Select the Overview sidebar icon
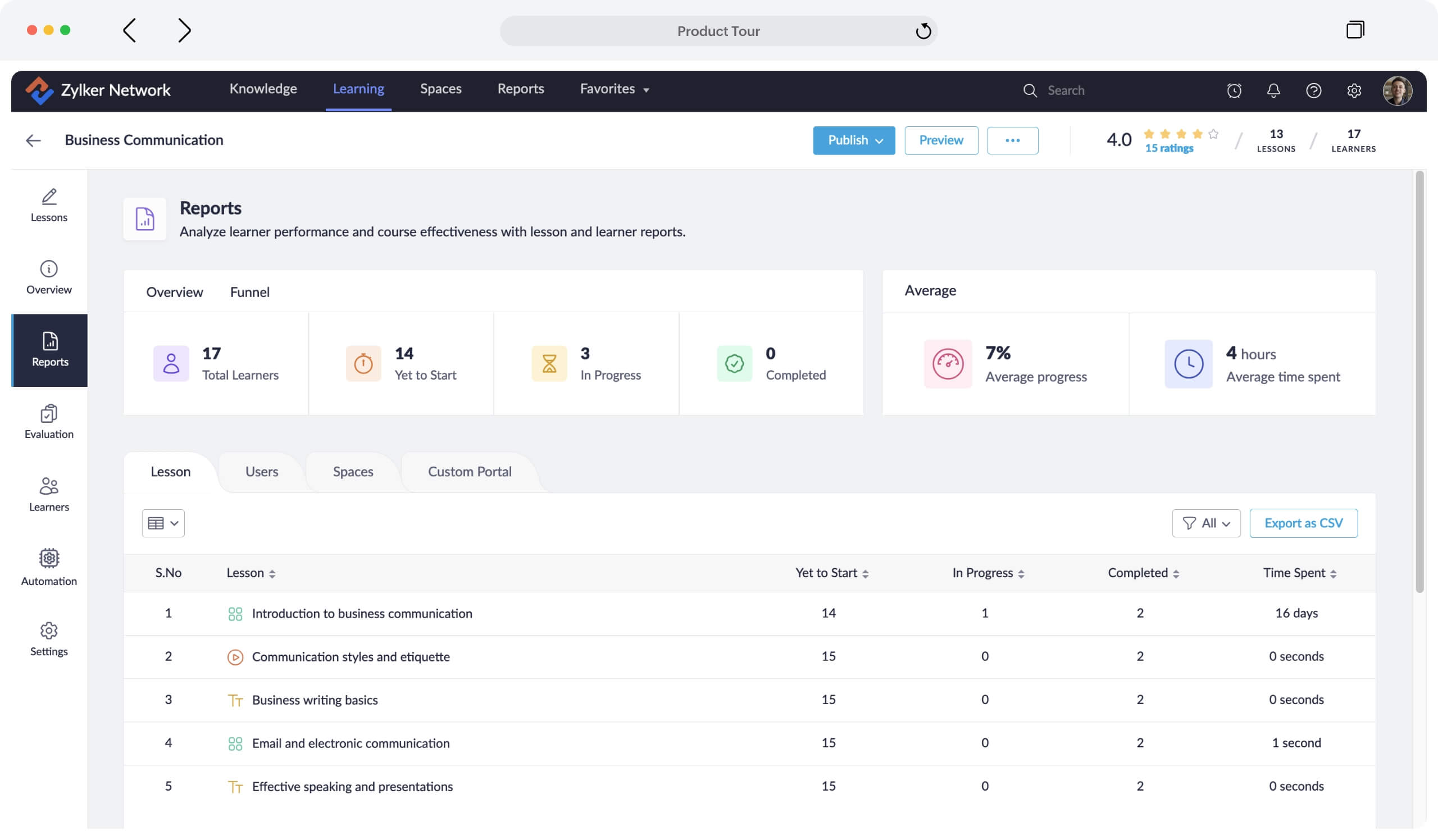 48,278
